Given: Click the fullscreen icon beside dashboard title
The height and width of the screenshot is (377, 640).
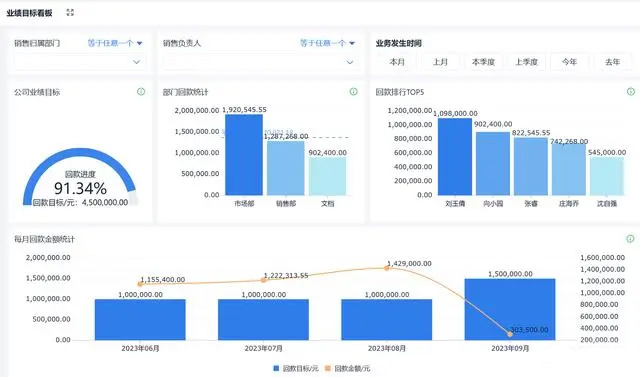Looking at the screenshot, I should (70, 13).
